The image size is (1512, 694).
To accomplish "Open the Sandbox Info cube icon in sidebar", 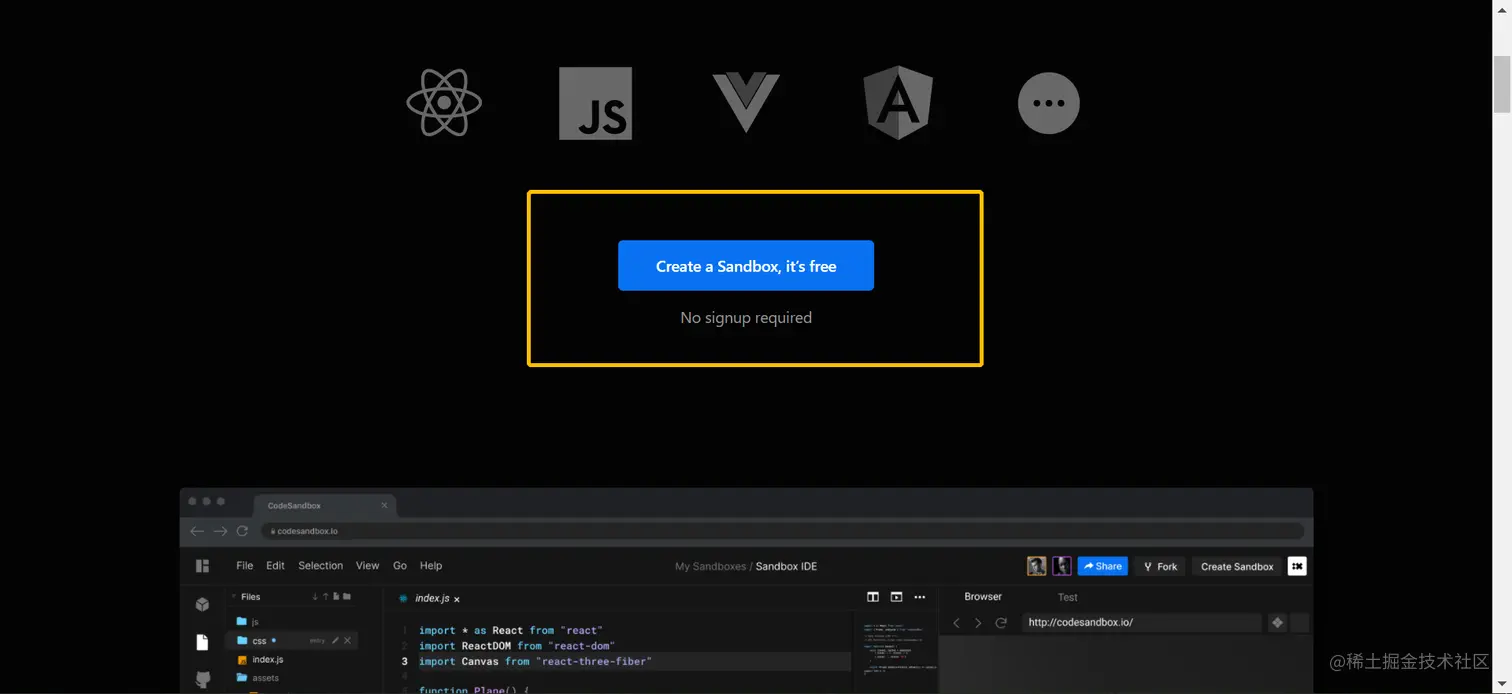I will [x=202, y=604].
